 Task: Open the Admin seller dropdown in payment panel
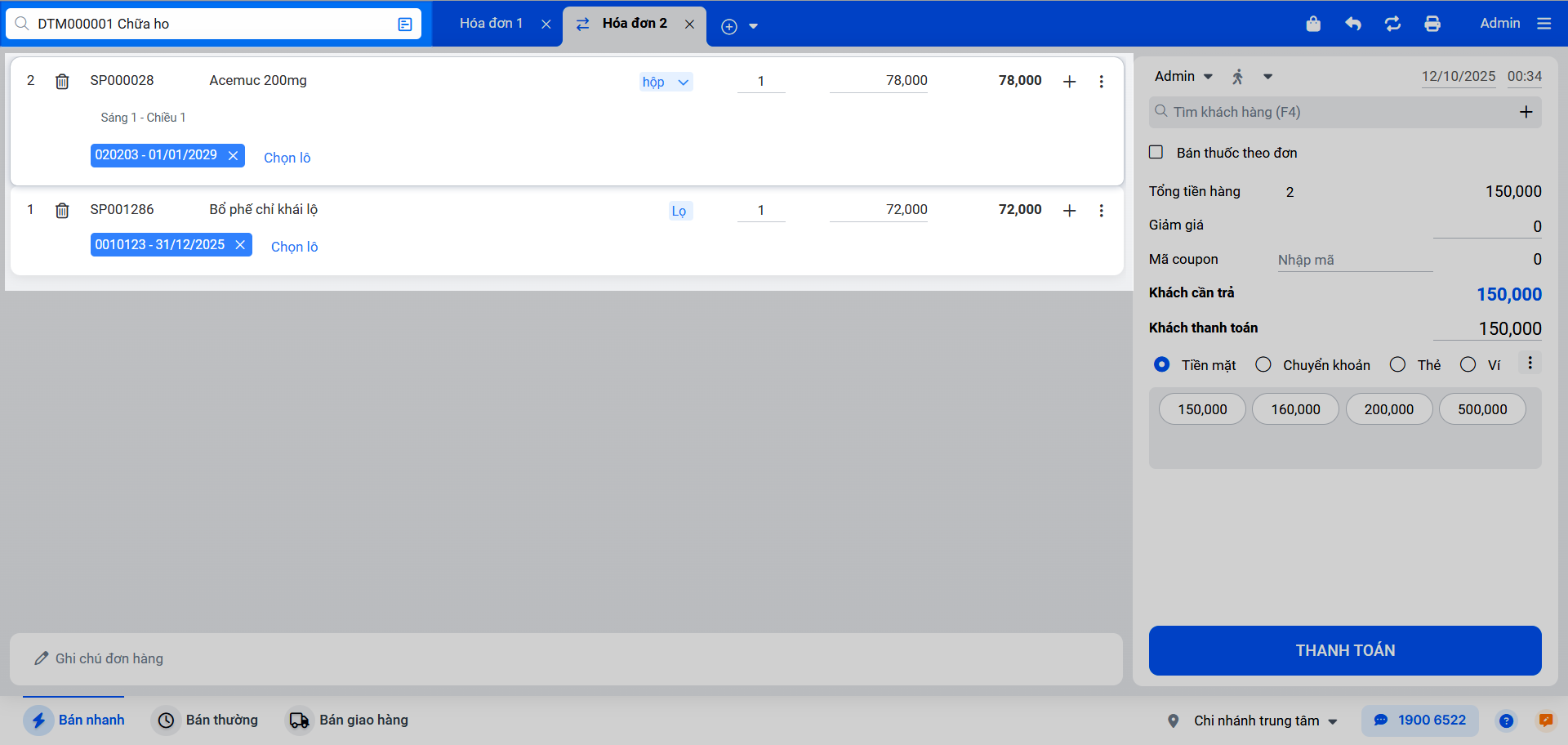1183,76
